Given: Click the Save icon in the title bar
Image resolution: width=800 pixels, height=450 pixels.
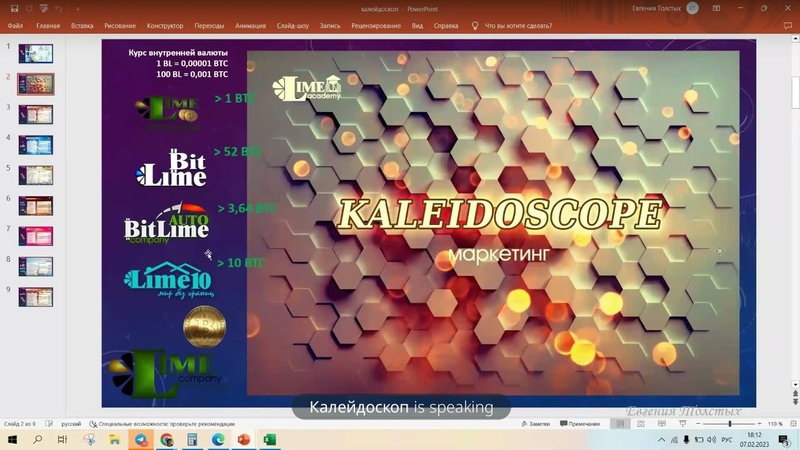Looking at the screenshot, I should pyautogui.click(x=13, y=8).
